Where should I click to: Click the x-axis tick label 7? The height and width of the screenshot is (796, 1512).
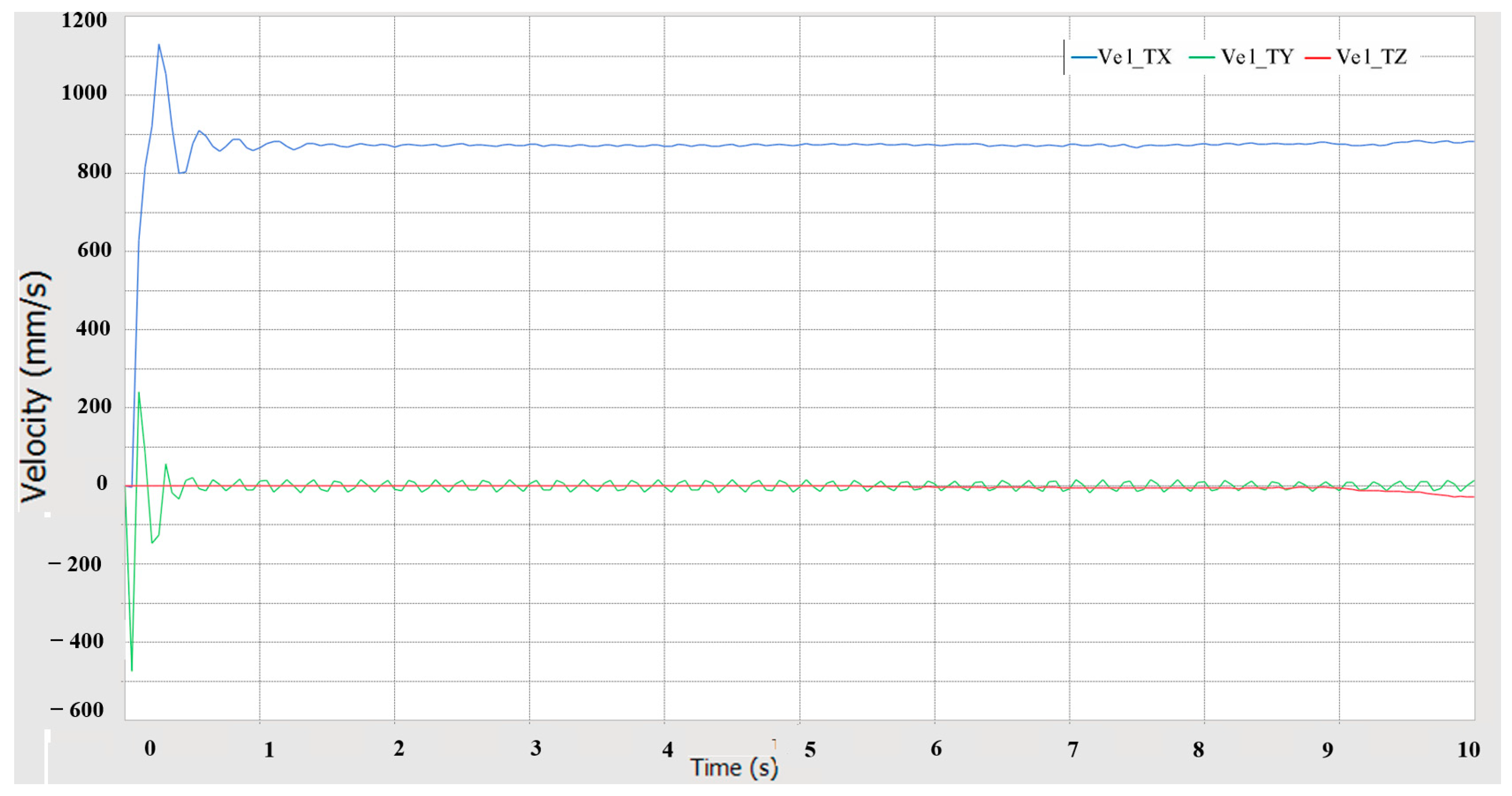click(1072, 749)
